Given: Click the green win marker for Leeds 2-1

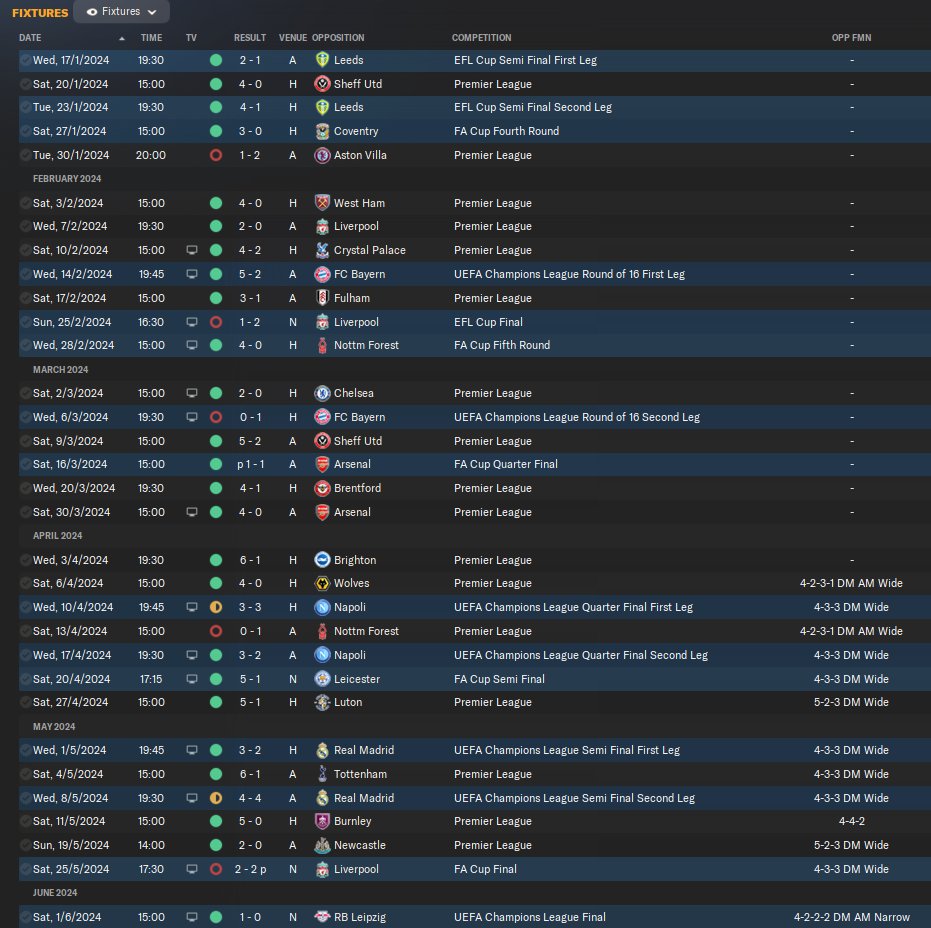Looking at the screenshot, I should coord(216,60).
